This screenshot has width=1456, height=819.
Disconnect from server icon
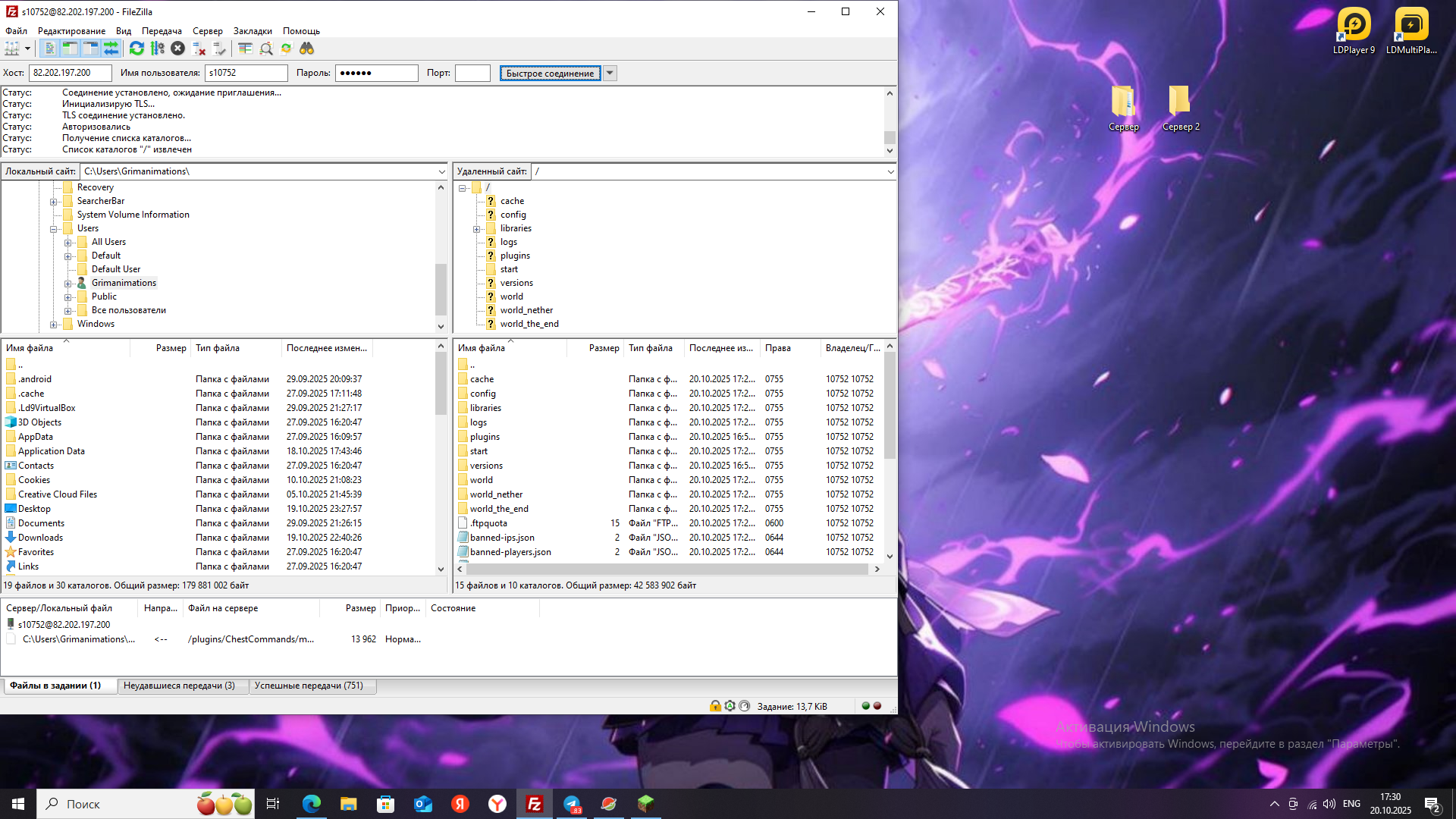pos(199,49)
